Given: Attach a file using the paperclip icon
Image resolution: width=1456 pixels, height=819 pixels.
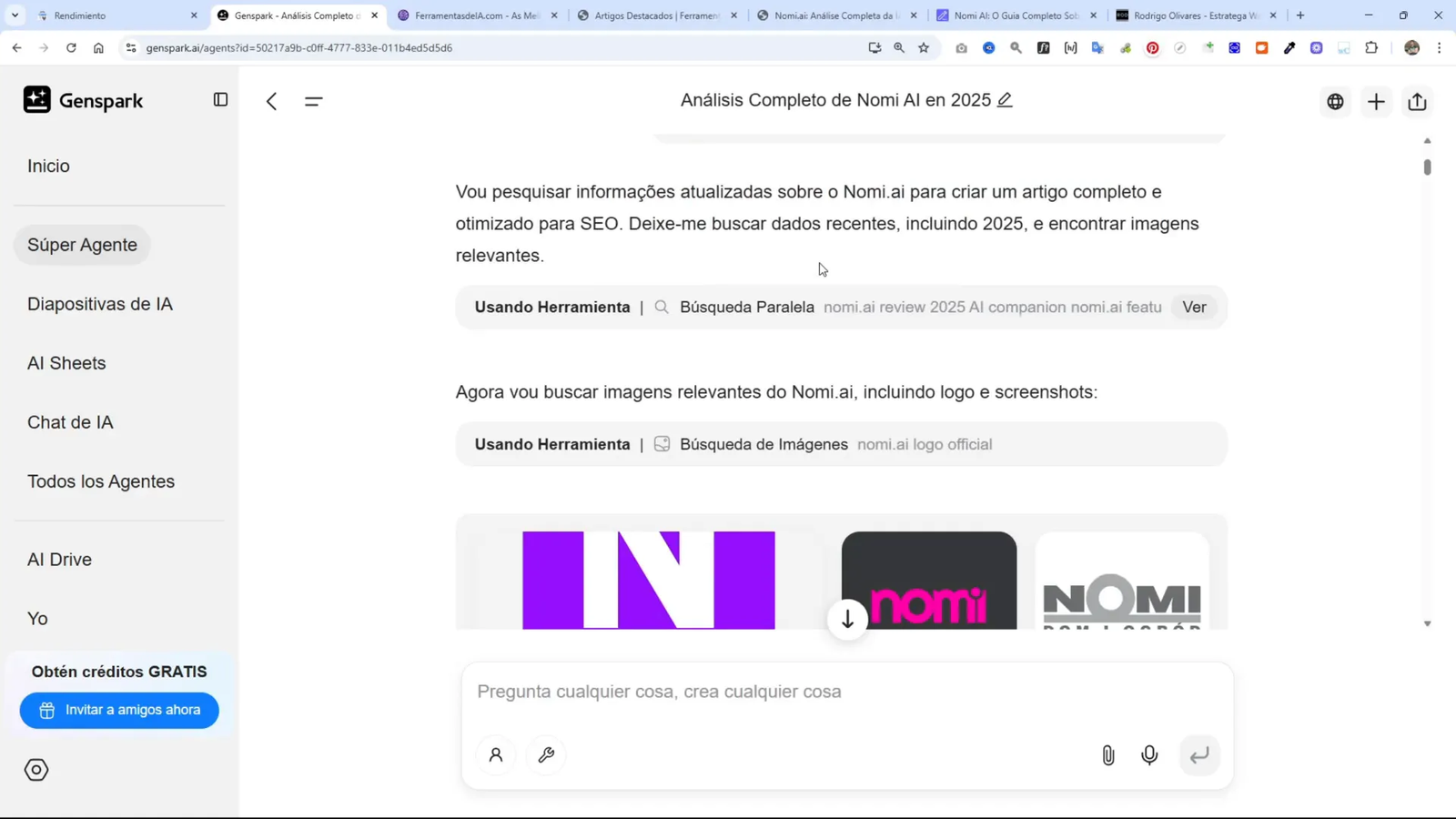Looking at the screenshot, I should click(x=1107, y=755).
